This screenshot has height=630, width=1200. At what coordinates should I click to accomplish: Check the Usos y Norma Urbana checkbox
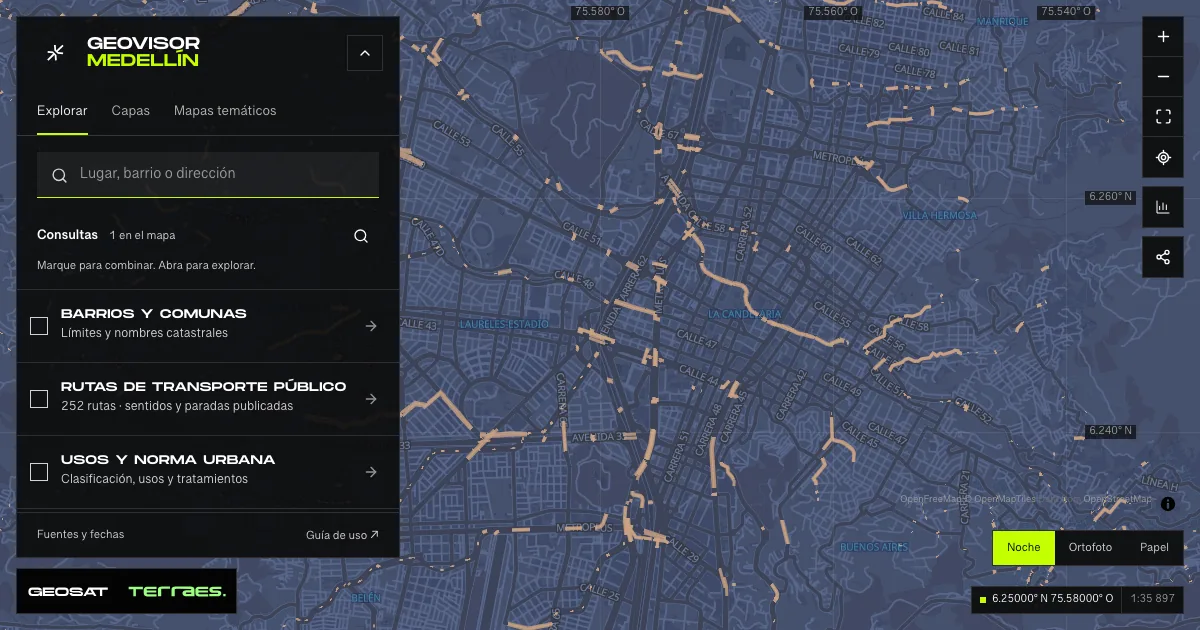39,472
